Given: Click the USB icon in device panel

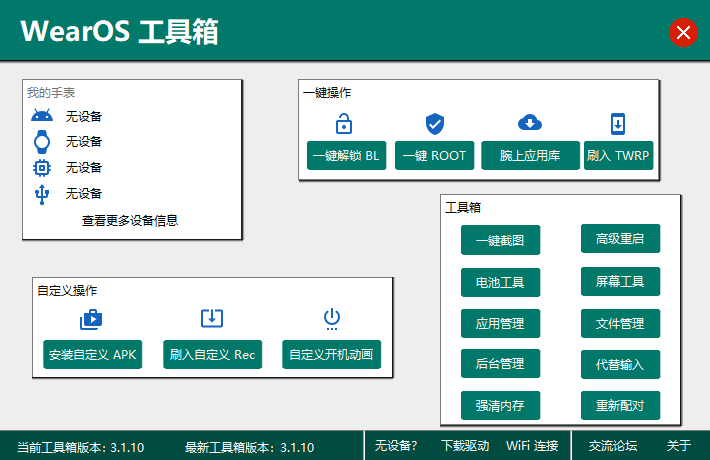Looking at the screenshot, I should point(42,194).
